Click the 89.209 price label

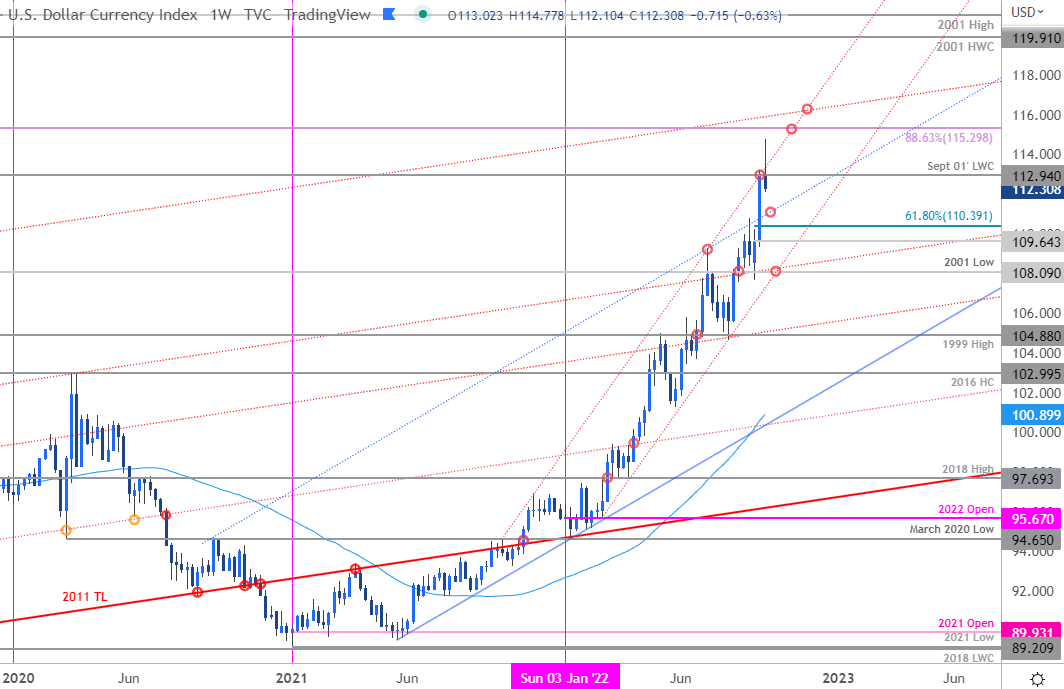click(1033, 648)
